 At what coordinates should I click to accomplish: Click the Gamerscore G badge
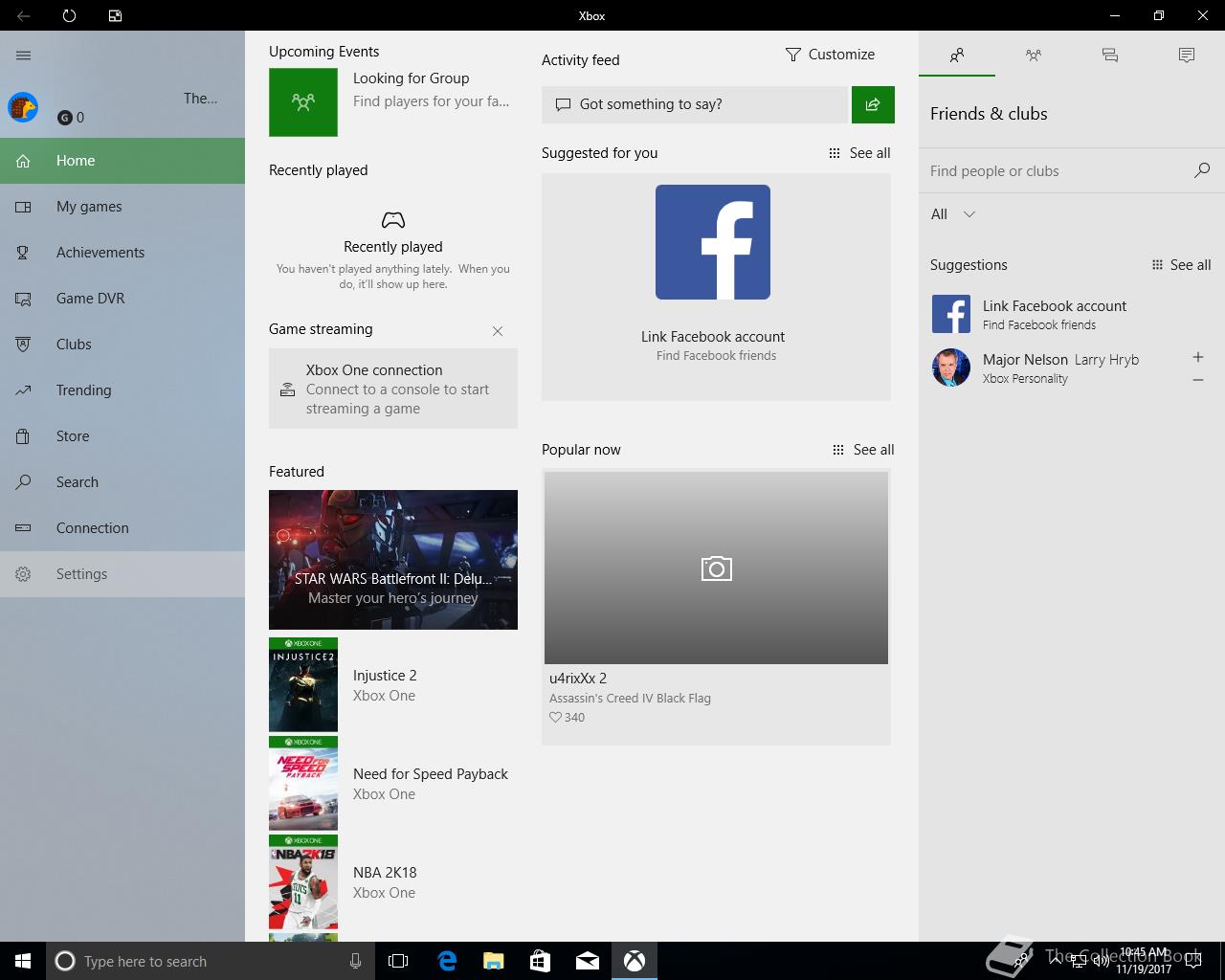65,118
